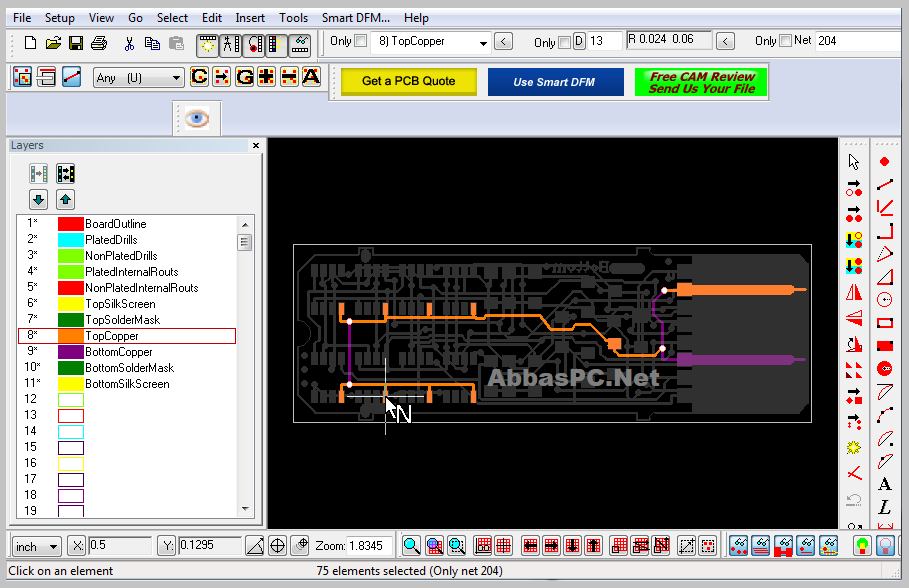Pan view down with the down arrow grid icon
This screenshot has width=909, height=588.
[572, 546]
